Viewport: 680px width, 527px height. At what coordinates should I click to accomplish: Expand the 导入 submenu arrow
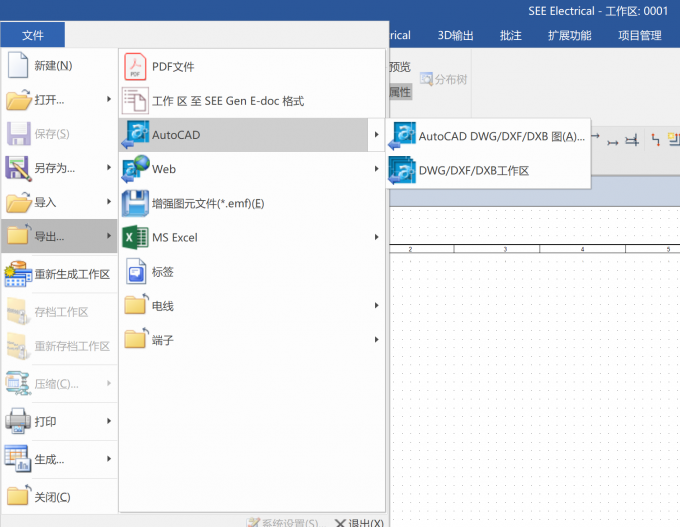pos(109,202)
